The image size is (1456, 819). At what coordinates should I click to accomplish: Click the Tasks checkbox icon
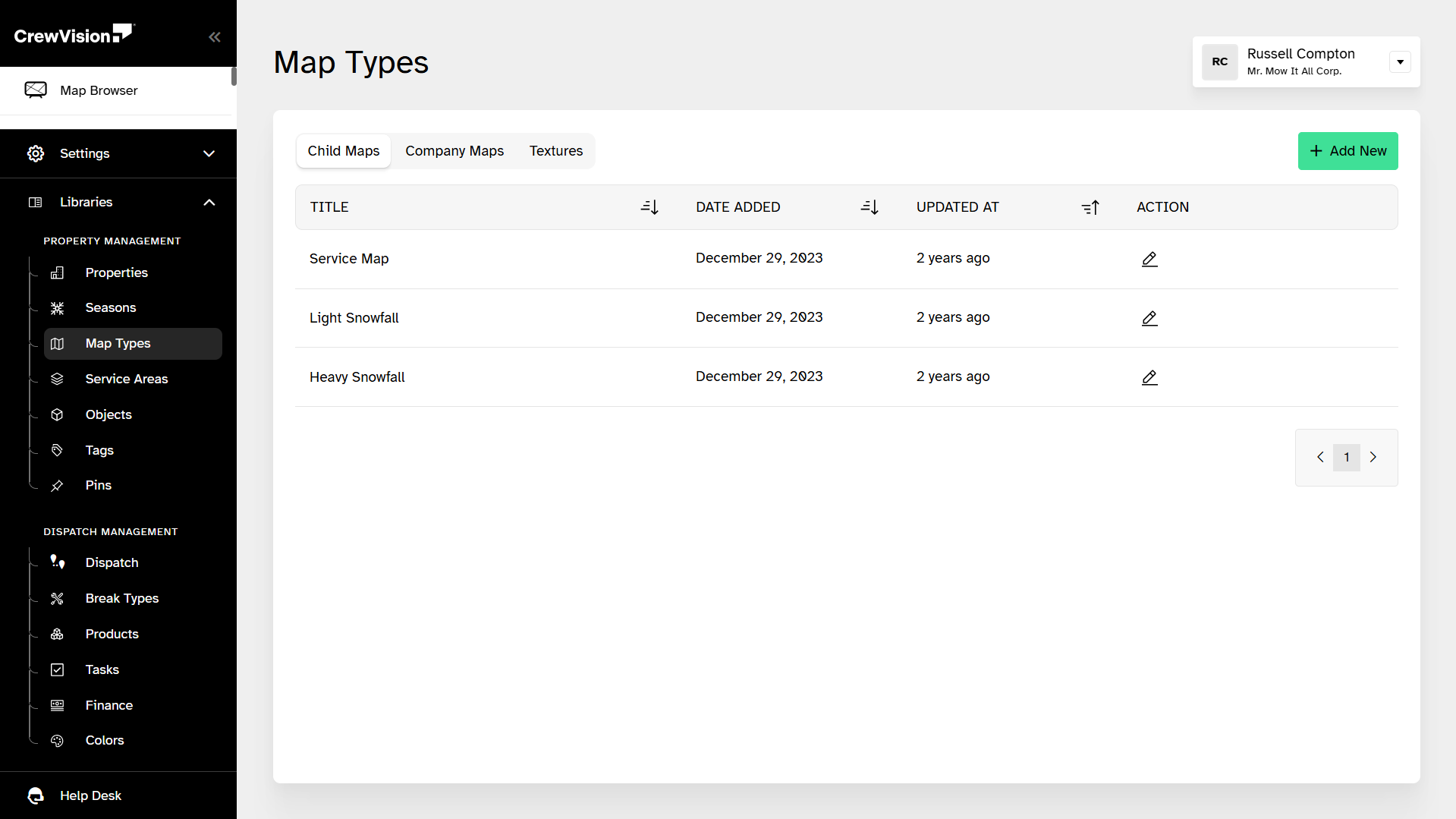coord(57,669)
